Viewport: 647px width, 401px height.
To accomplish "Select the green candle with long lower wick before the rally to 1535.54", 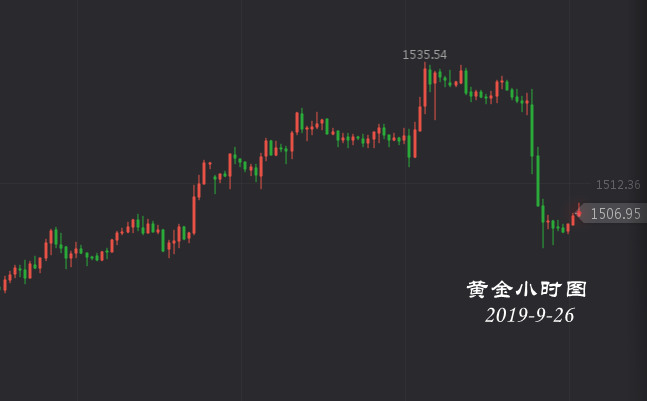I will click(409, 149).
